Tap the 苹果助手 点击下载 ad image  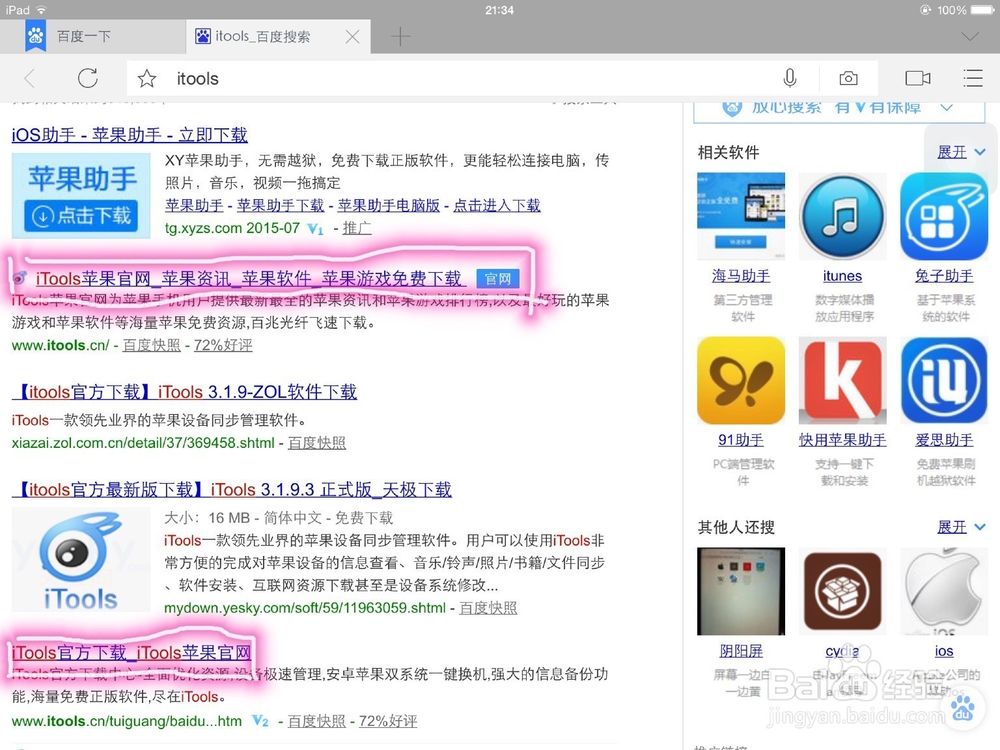[x=81, y=196]
